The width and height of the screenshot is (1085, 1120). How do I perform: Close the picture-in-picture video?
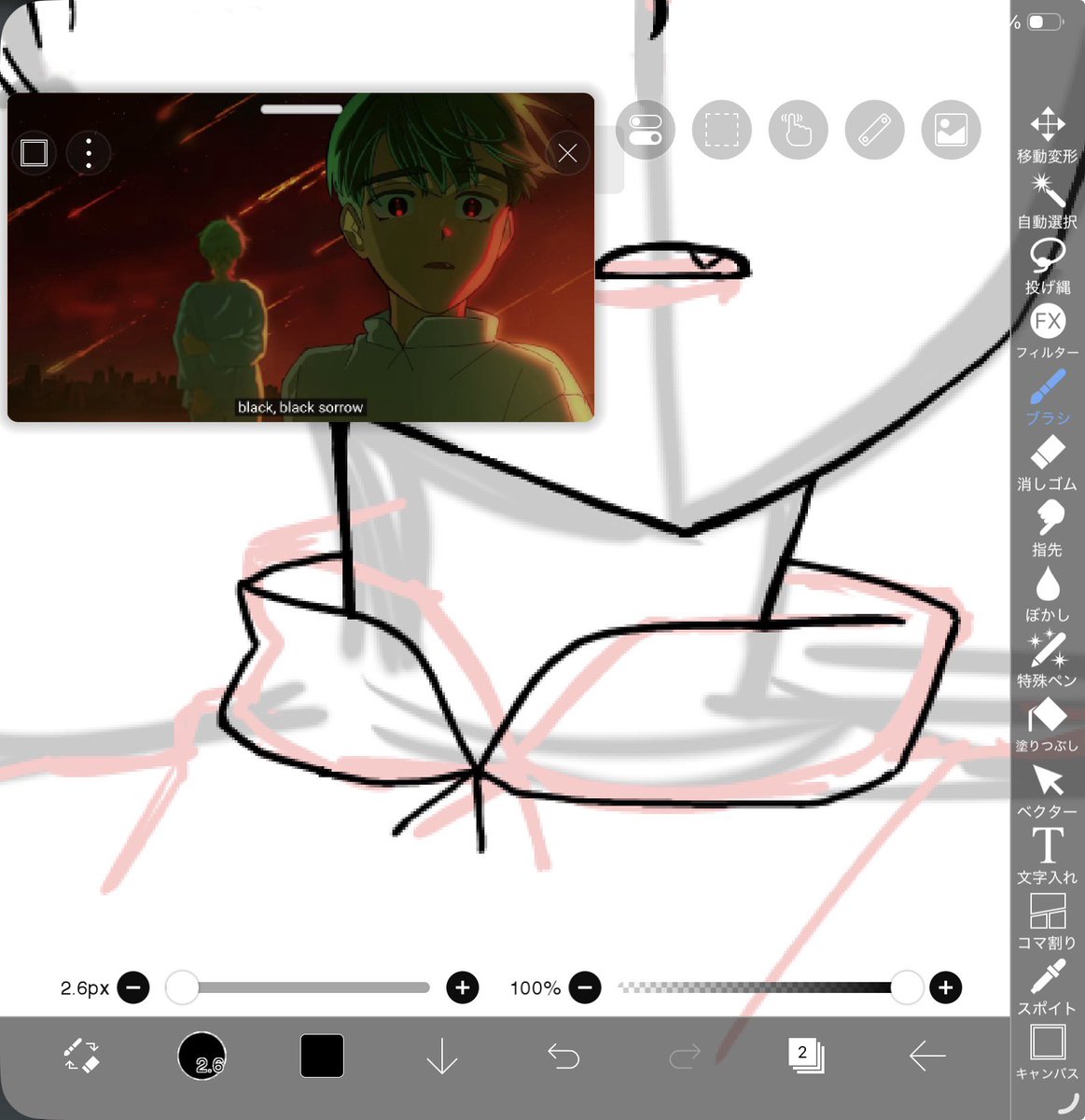[x=567, y=153]
